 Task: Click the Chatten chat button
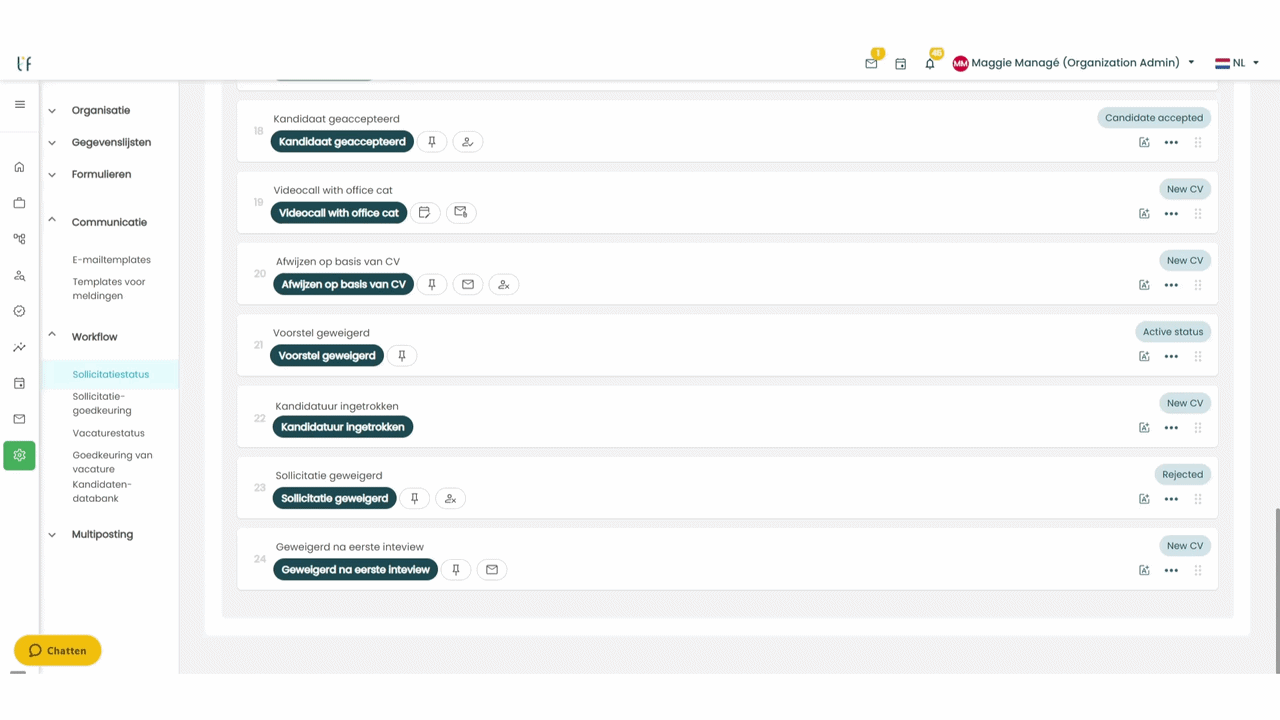tap(58, 651)
